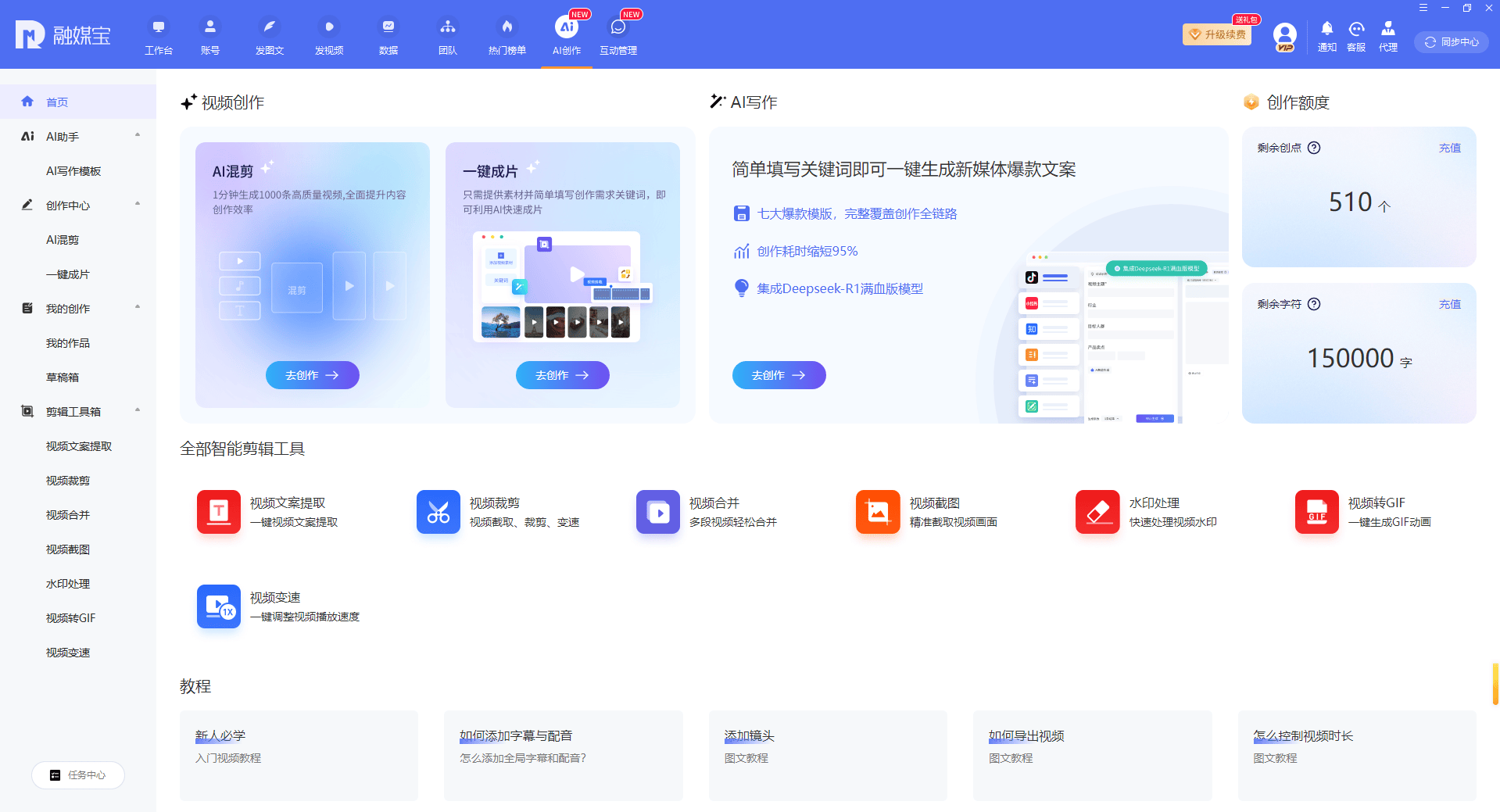This screenshot has height=812, width=1500.
Task: Click 去创作 in the AI写作 panel
Action: tap(779, 375)
